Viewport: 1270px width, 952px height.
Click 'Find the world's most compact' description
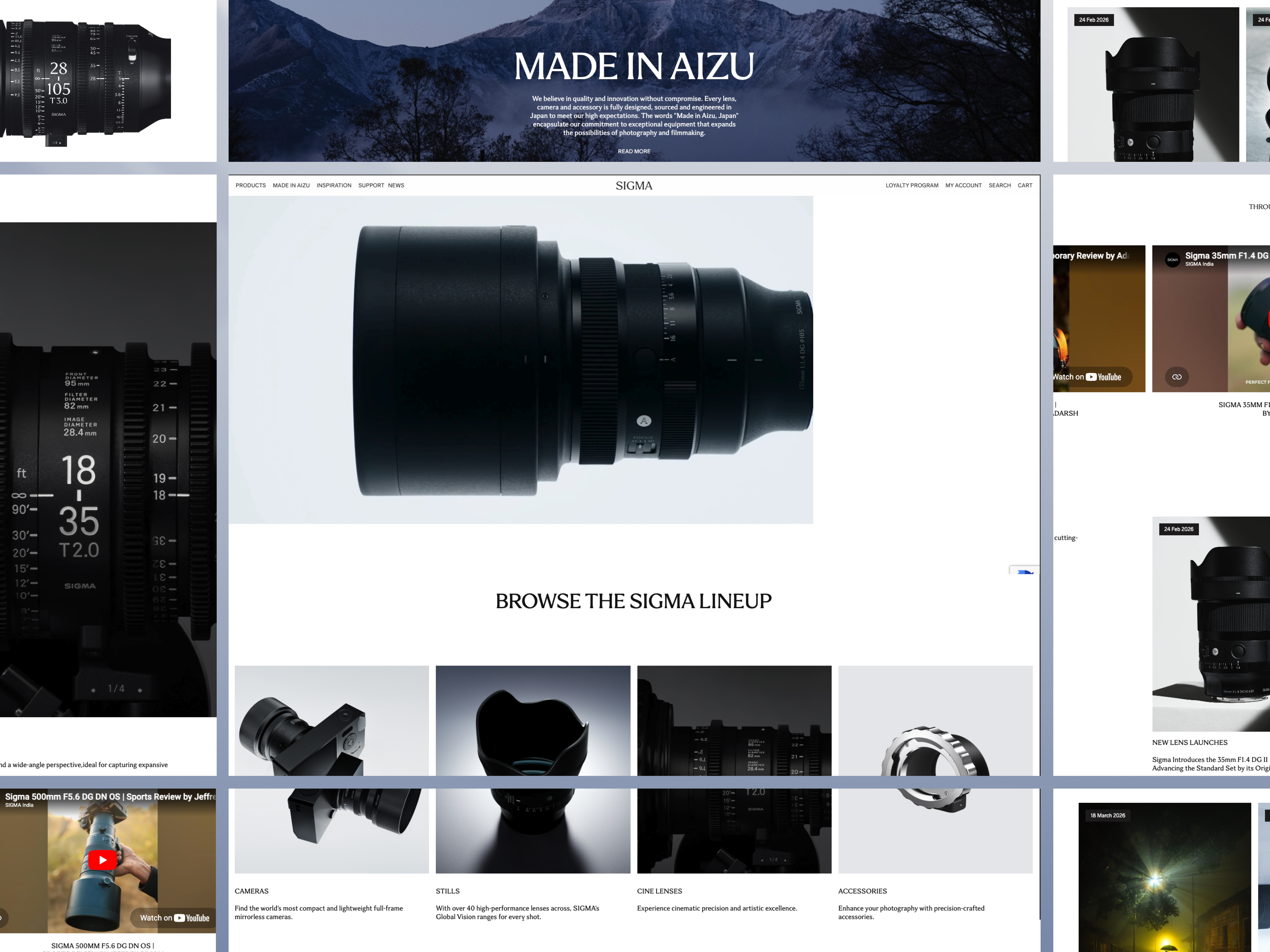[x=319, y=912]
